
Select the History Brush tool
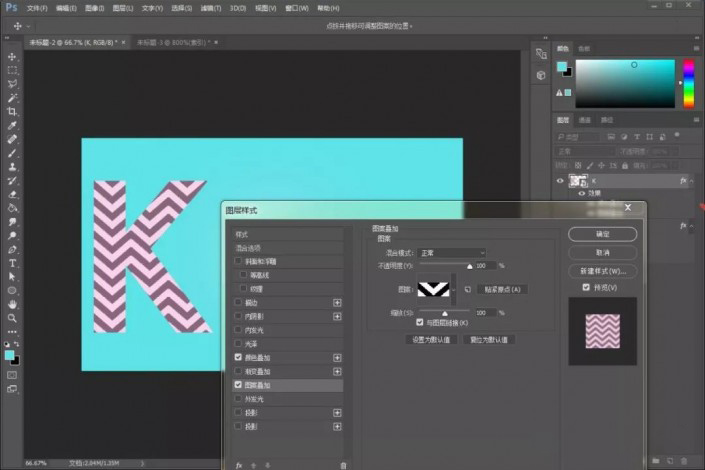click(12, 181)
